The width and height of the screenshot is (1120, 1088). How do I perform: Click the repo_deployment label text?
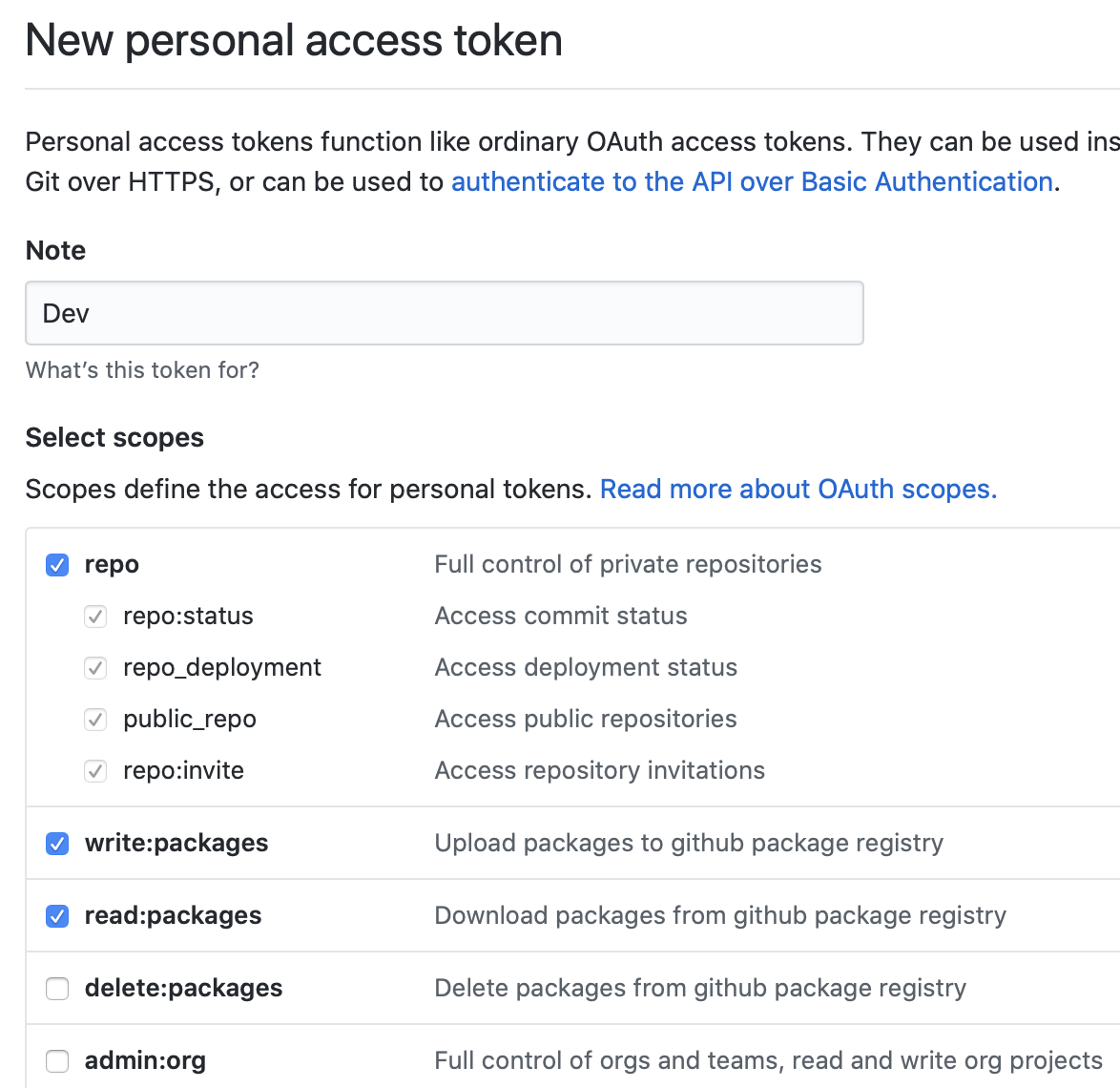coord(221,667)
